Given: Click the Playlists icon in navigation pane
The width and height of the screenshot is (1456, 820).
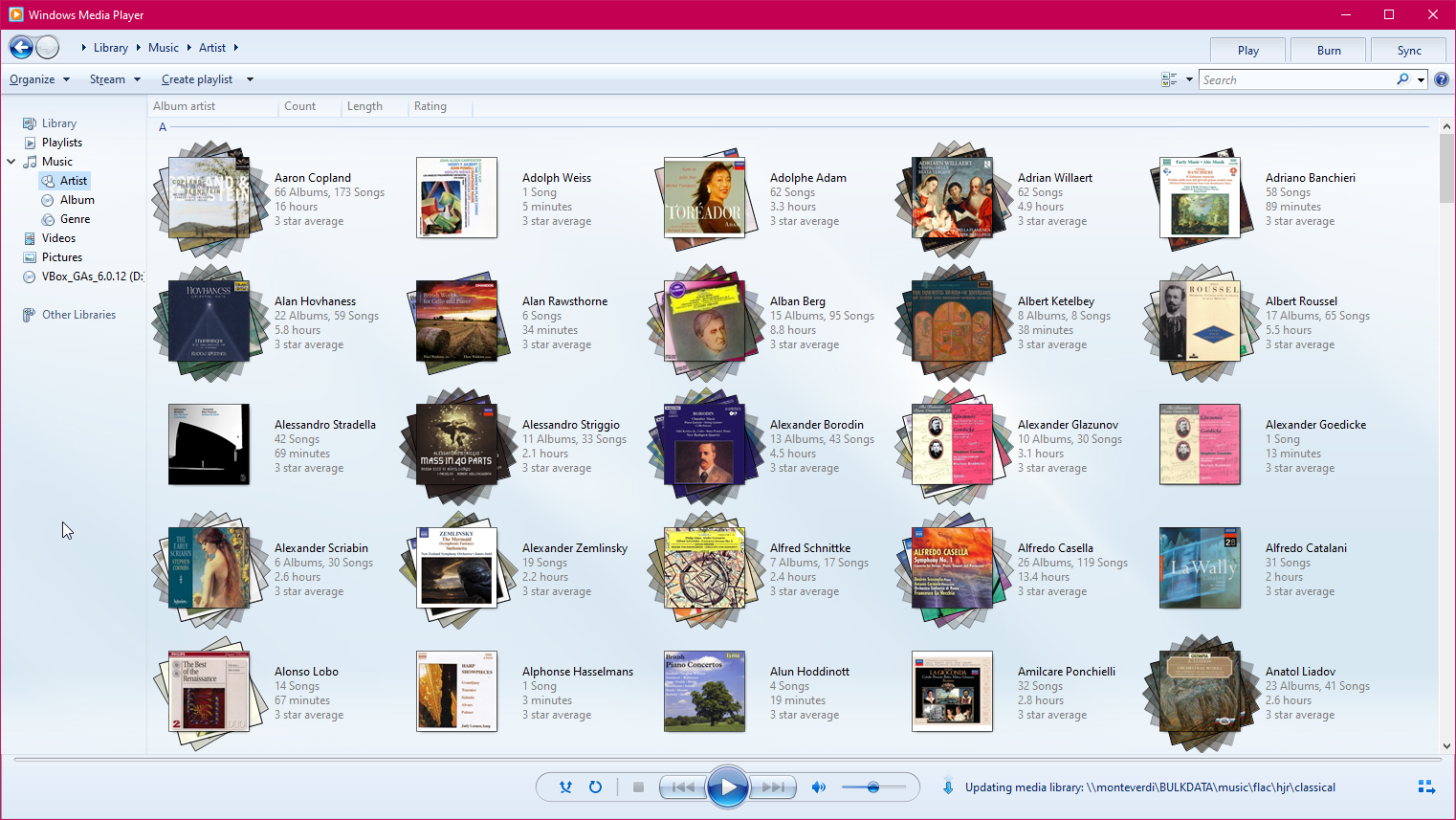Looking at the screenshot, I should [30, 143].
